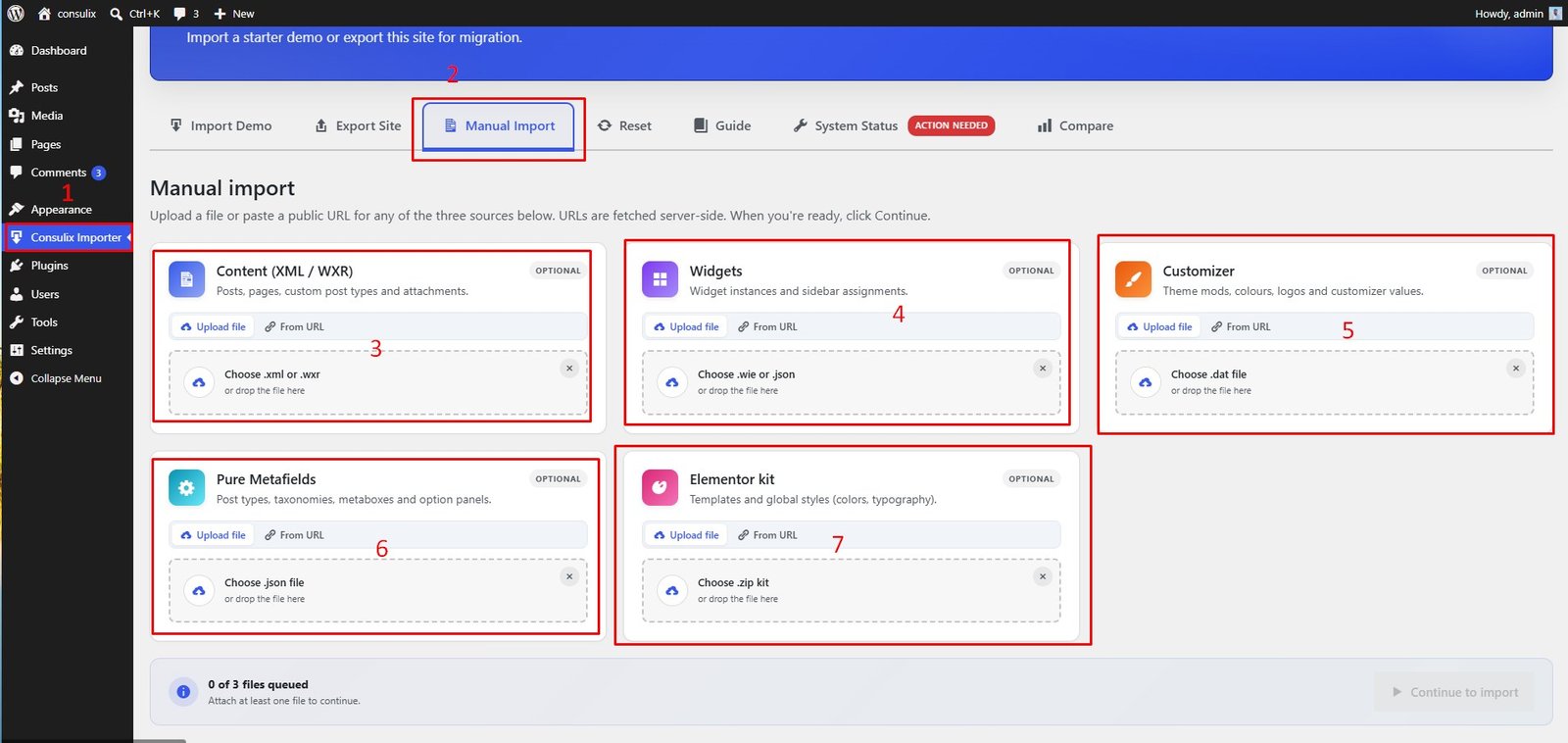Click the Choose .dat file dropzone

1325,382
